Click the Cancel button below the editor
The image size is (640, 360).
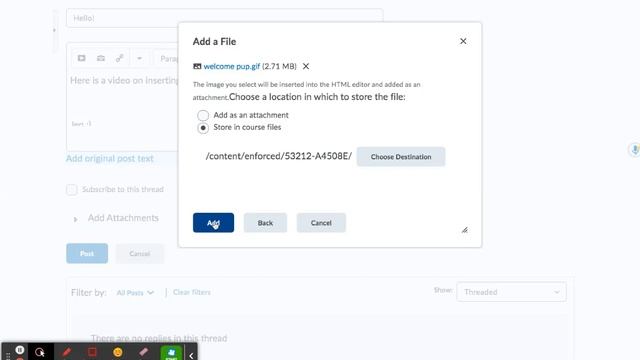tap(140, 253)
